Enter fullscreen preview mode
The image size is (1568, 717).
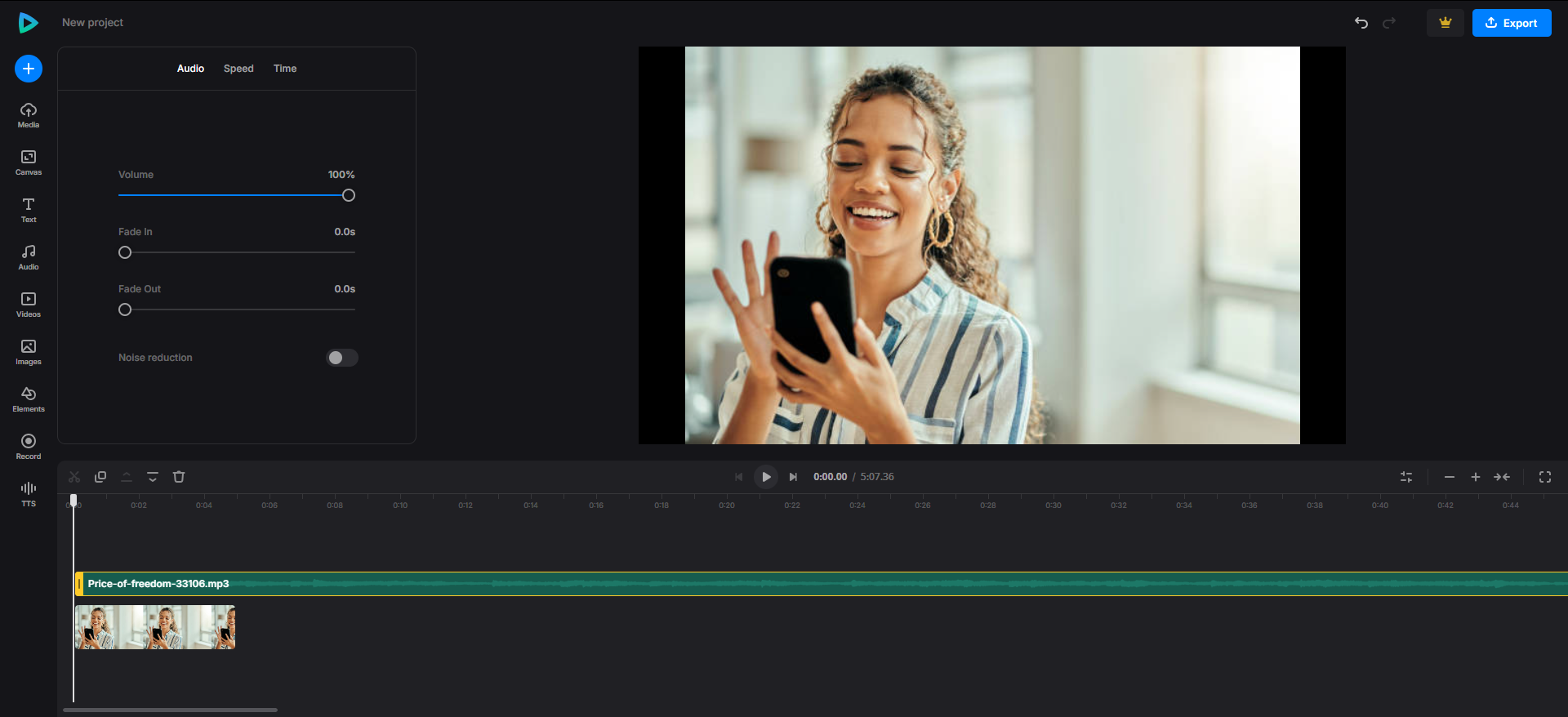tap(1545, 477)
